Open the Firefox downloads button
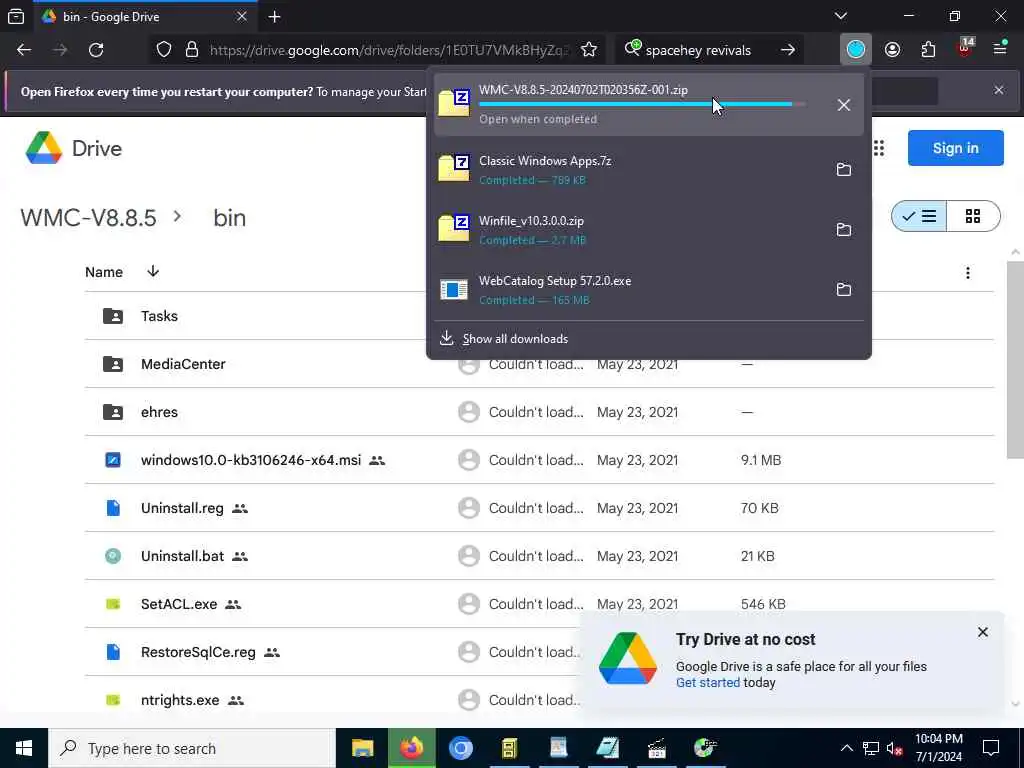1024x768 pixels. [x=856, y=50]
